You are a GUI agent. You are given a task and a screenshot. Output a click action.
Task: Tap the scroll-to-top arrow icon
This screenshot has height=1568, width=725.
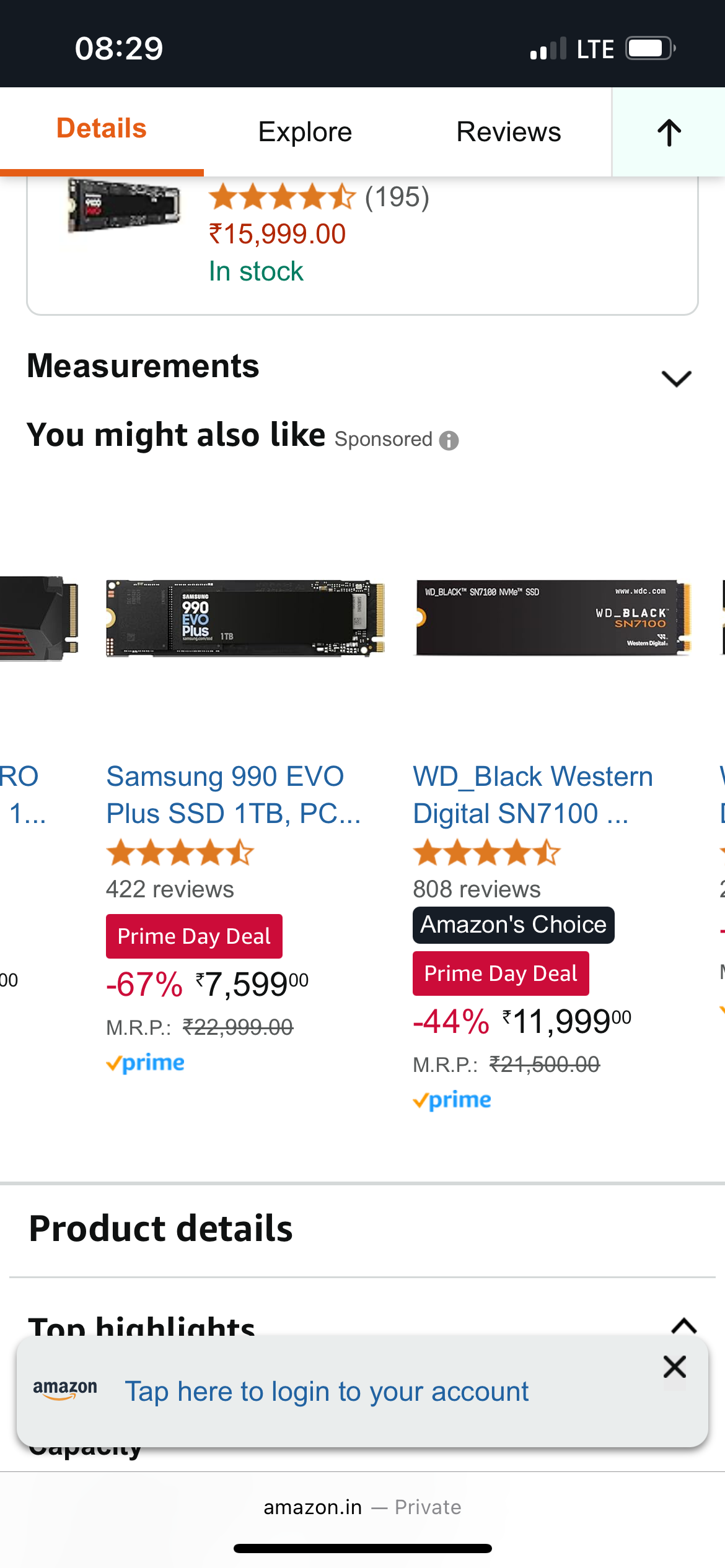(669, 133)
